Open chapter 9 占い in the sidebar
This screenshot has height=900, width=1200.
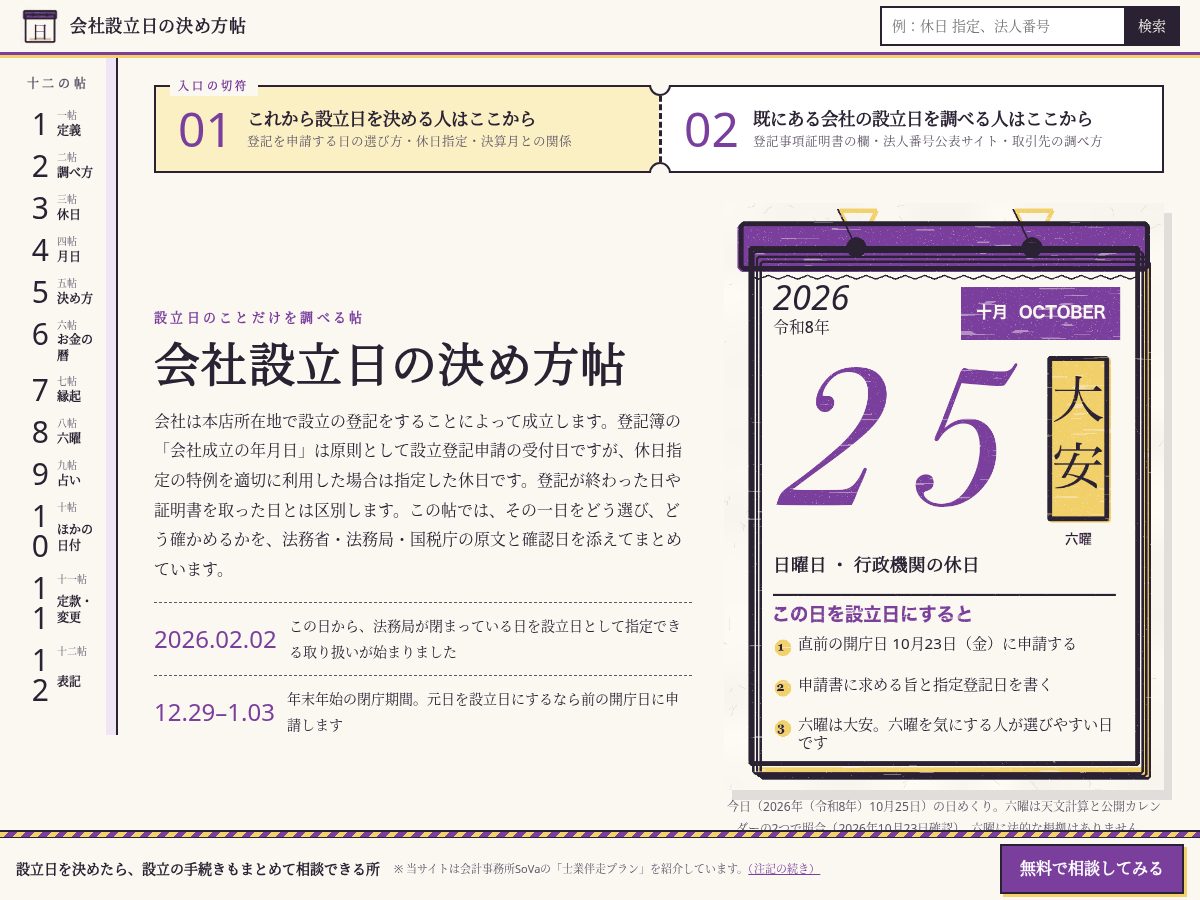(x=62, y=473)
